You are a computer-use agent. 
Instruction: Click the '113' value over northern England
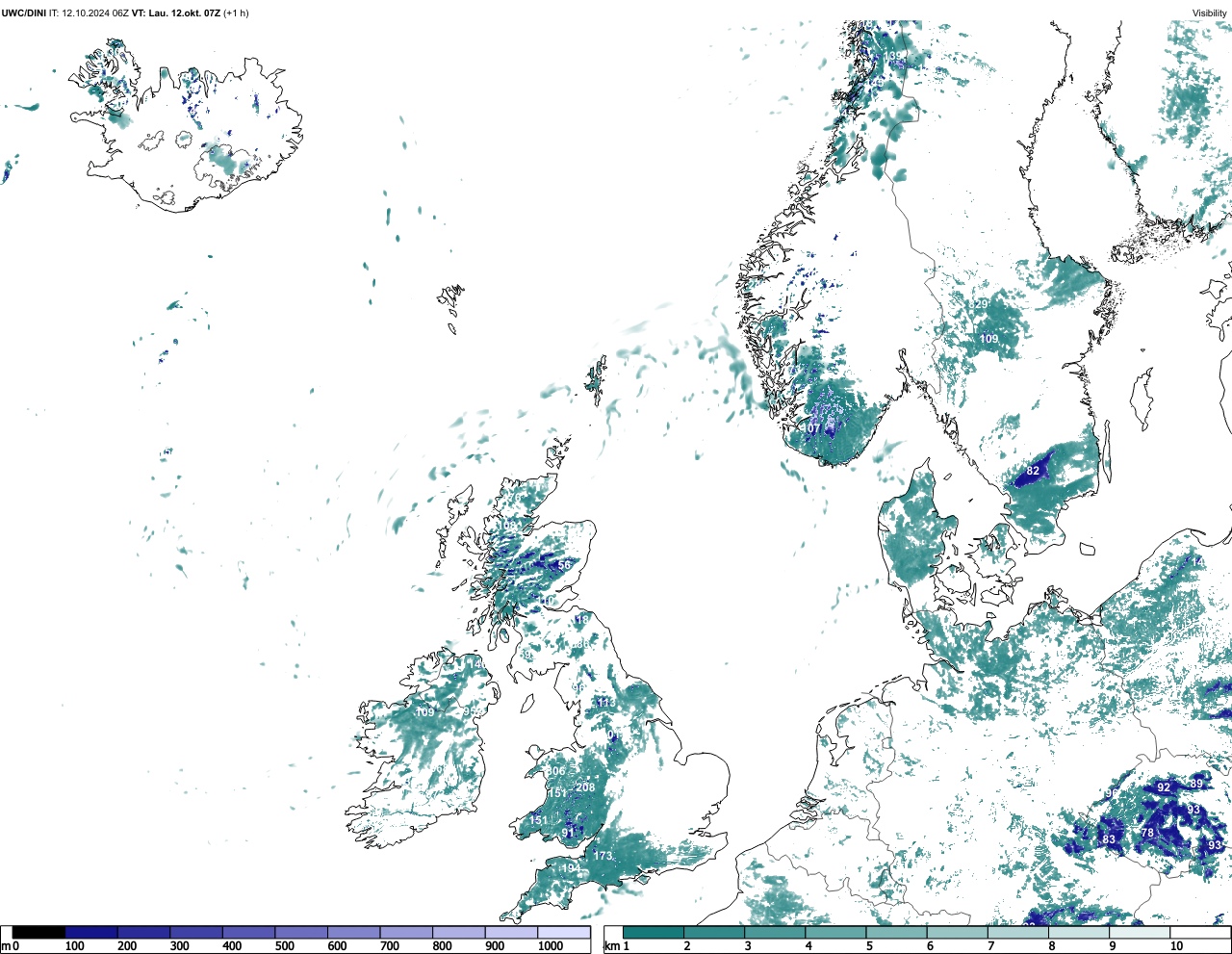point(606,703)
